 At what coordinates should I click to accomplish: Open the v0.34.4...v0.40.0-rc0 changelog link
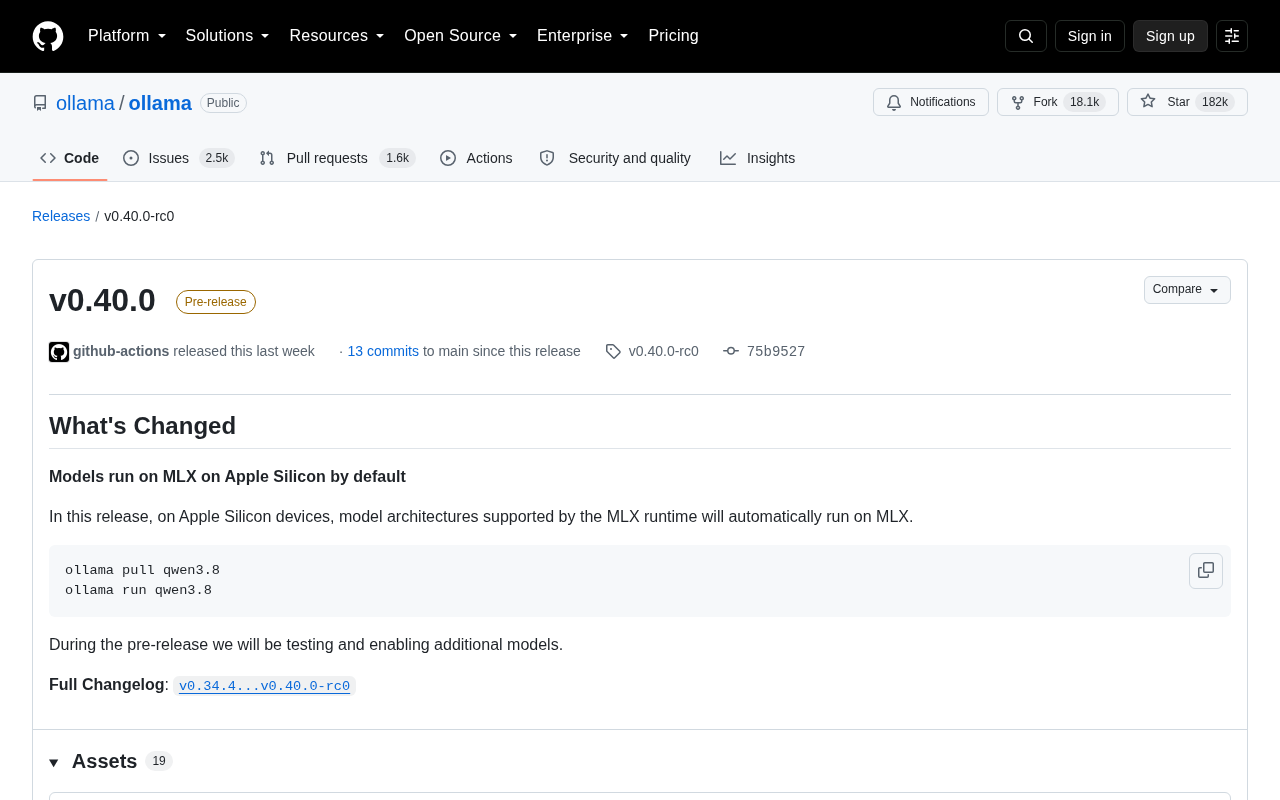[x=264, y=686]
